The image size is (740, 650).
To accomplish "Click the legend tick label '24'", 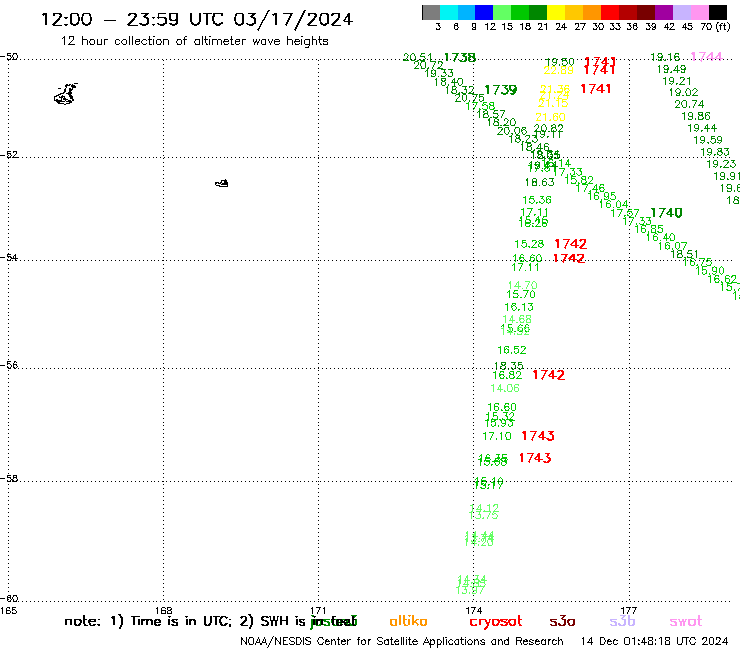I will (561, 27).
